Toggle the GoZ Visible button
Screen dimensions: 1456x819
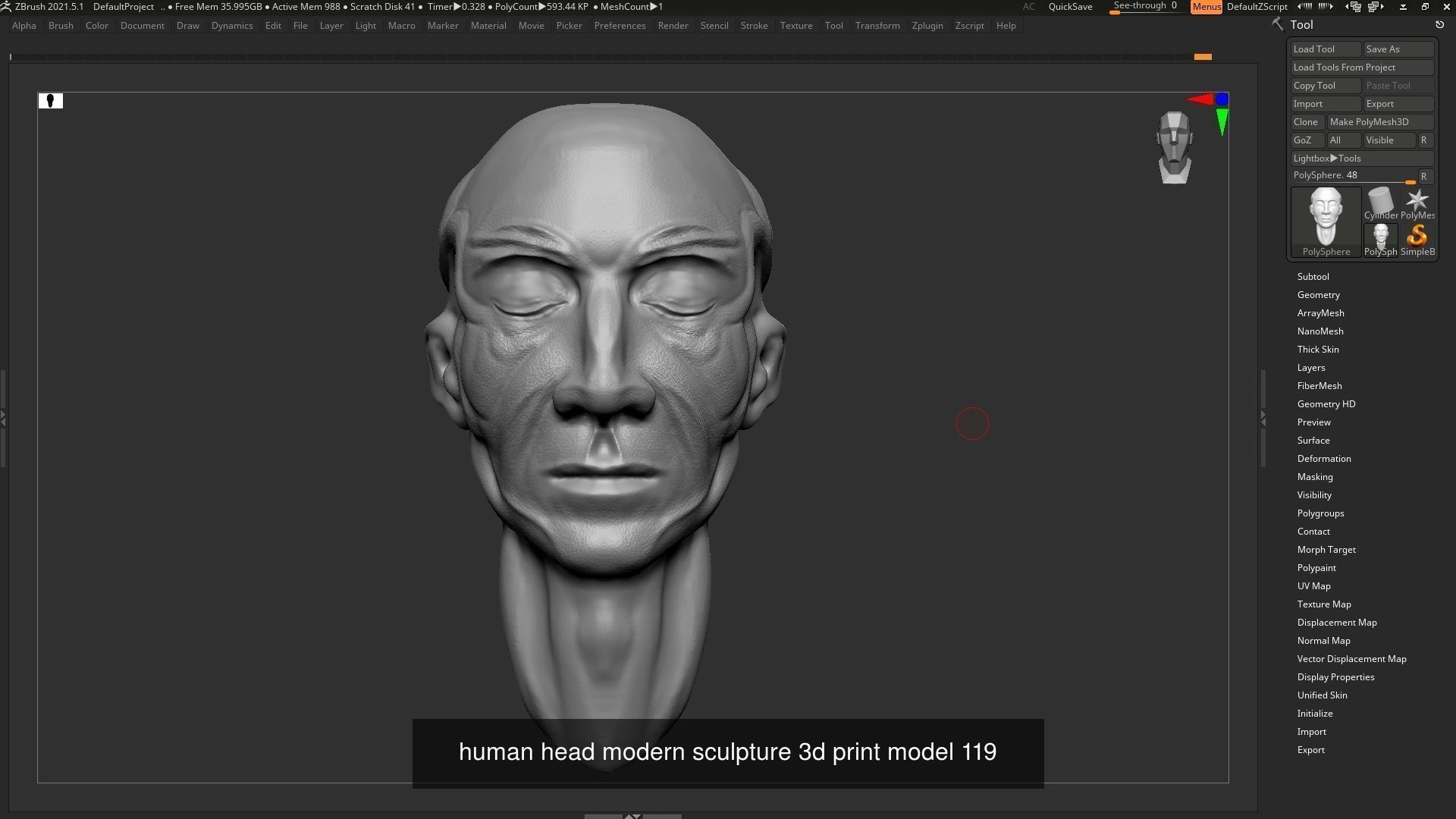point(1389,140)
